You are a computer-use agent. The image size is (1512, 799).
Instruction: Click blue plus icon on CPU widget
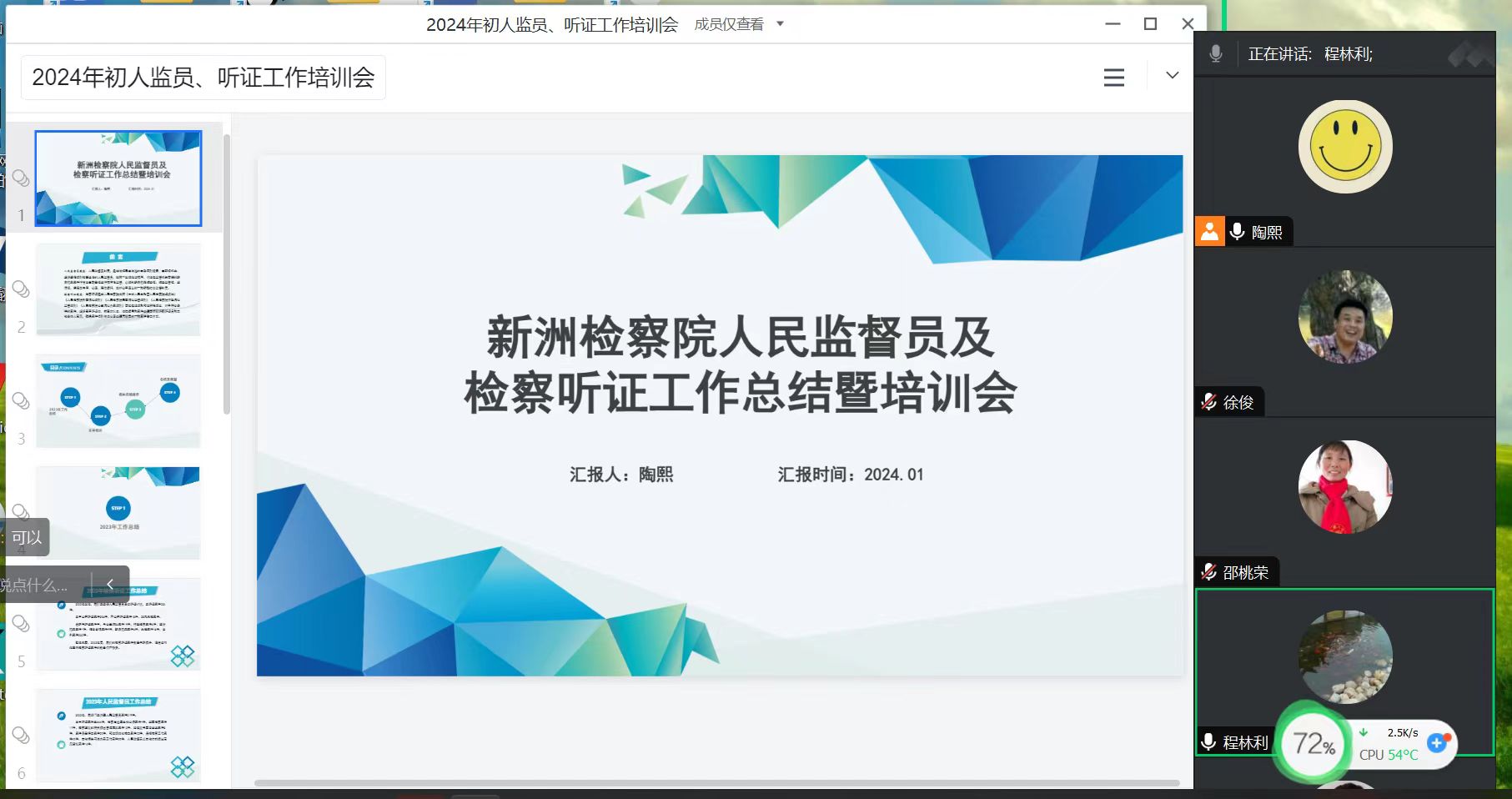pyautogui.click(x=1436, y=742)
